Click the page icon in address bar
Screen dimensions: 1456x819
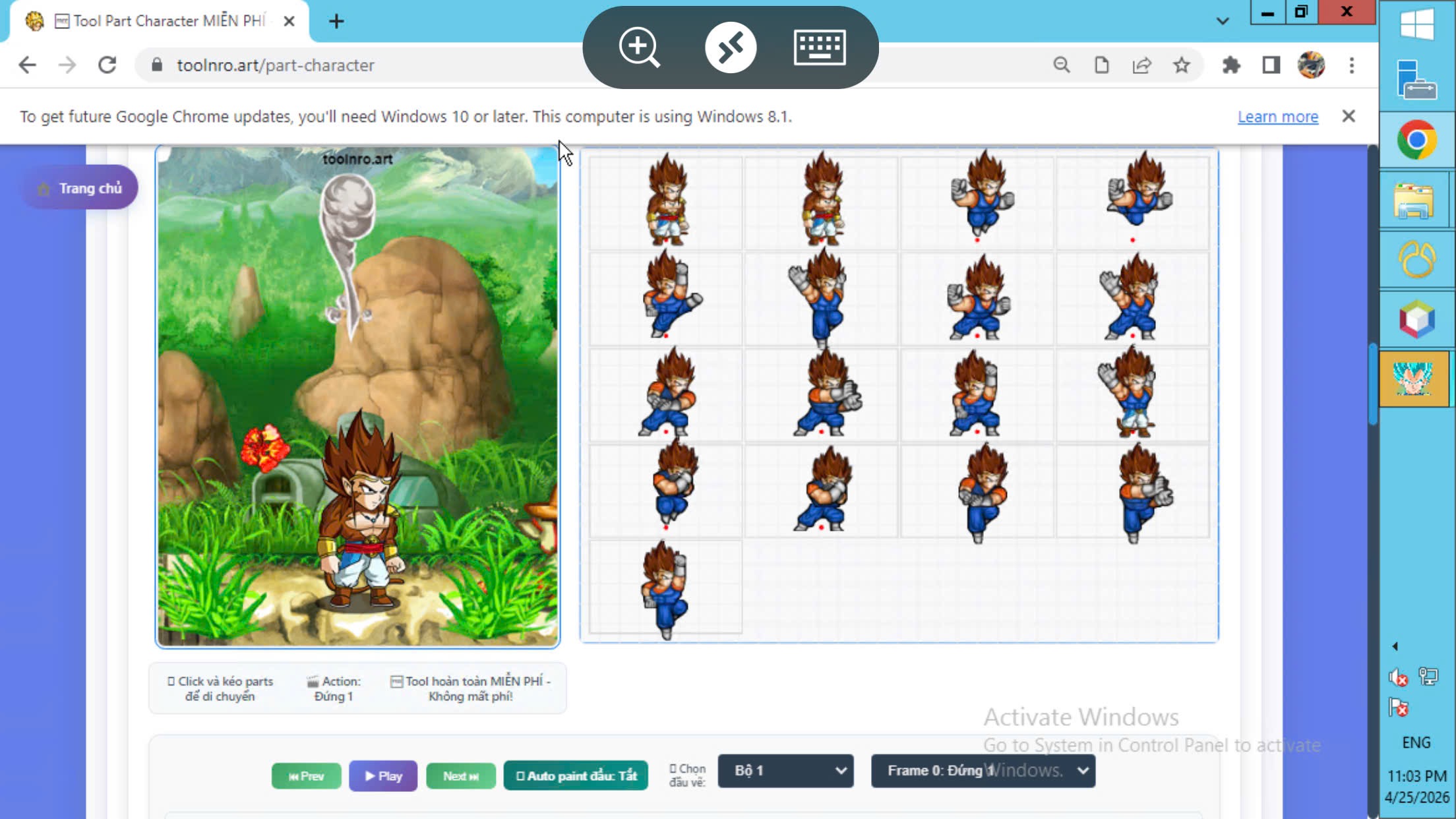1101,65
